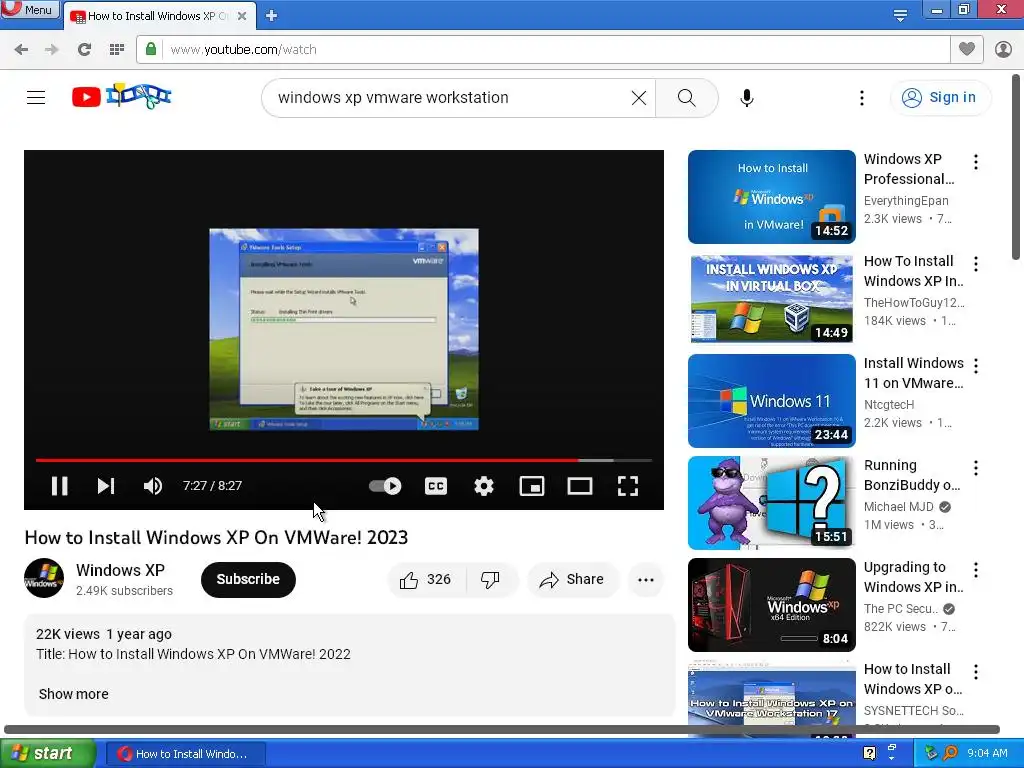Click the secure lock icon in address bar
1024x768 pixels.
point(151,49)
